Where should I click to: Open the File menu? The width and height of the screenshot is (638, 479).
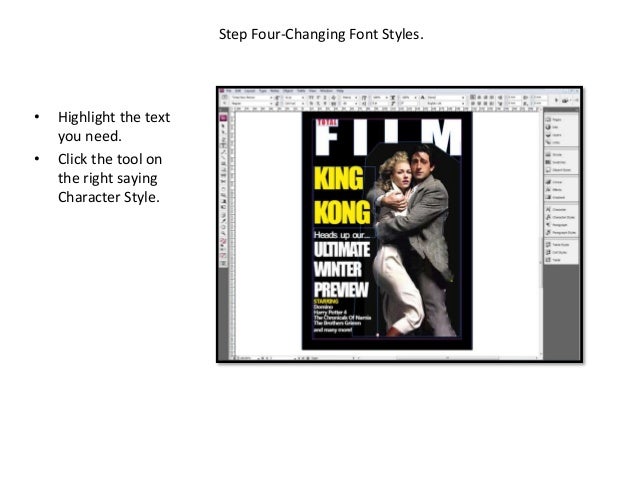click(229, 91)
